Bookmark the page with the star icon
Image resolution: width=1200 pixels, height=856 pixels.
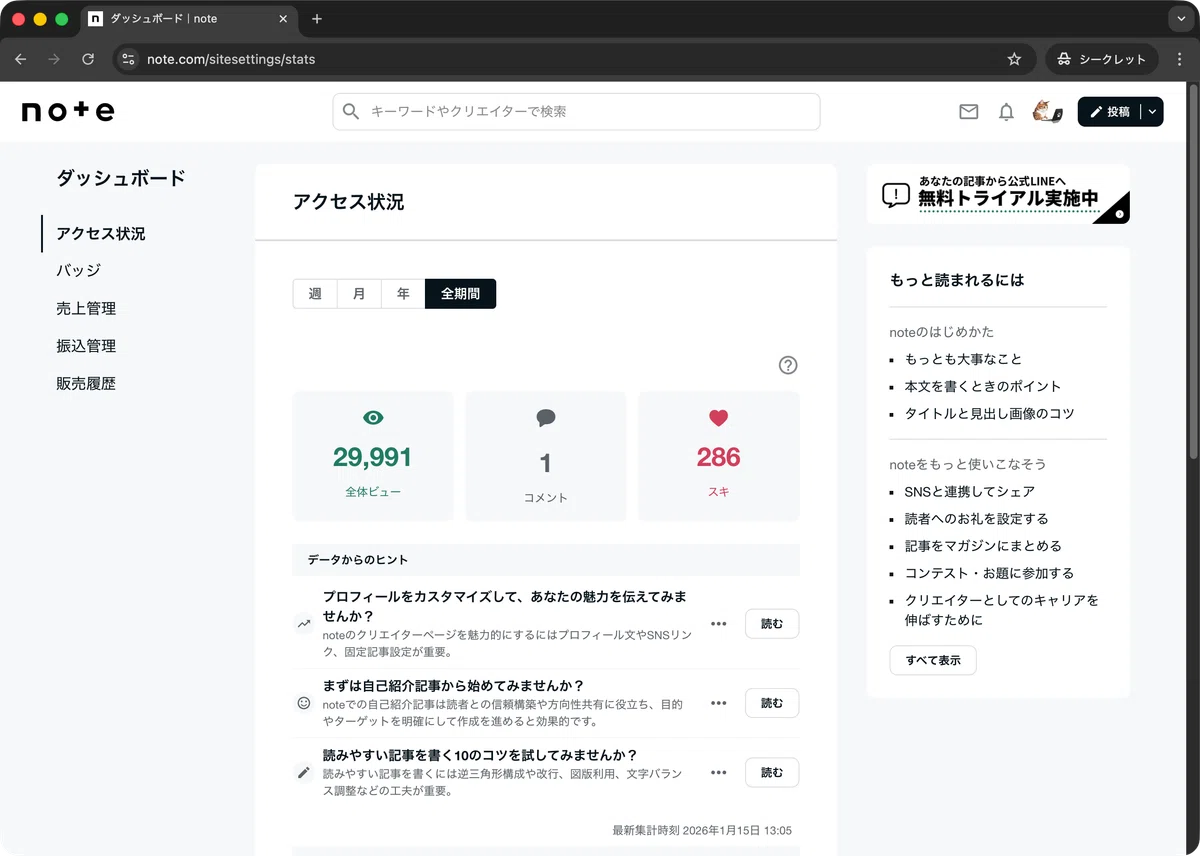(x=1014, y=59)
